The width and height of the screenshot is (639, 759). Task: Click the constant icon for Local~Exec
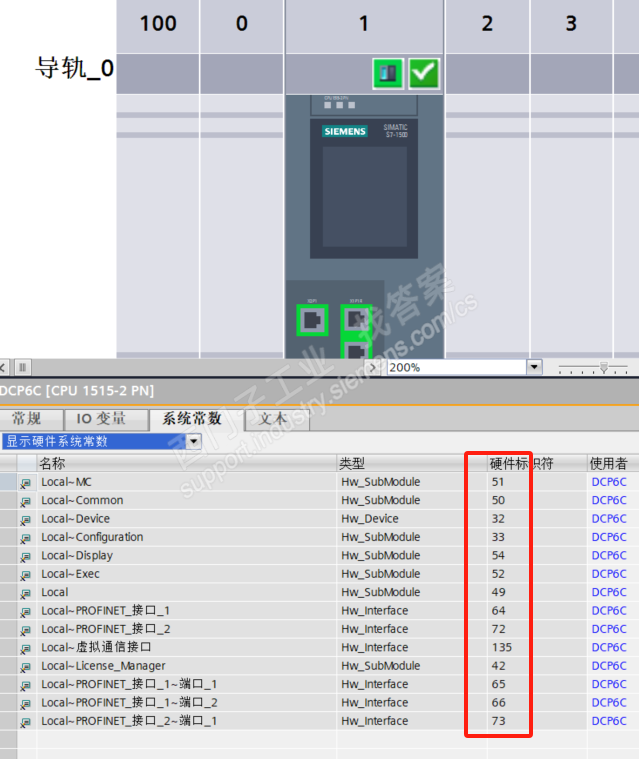click(26, 575)
